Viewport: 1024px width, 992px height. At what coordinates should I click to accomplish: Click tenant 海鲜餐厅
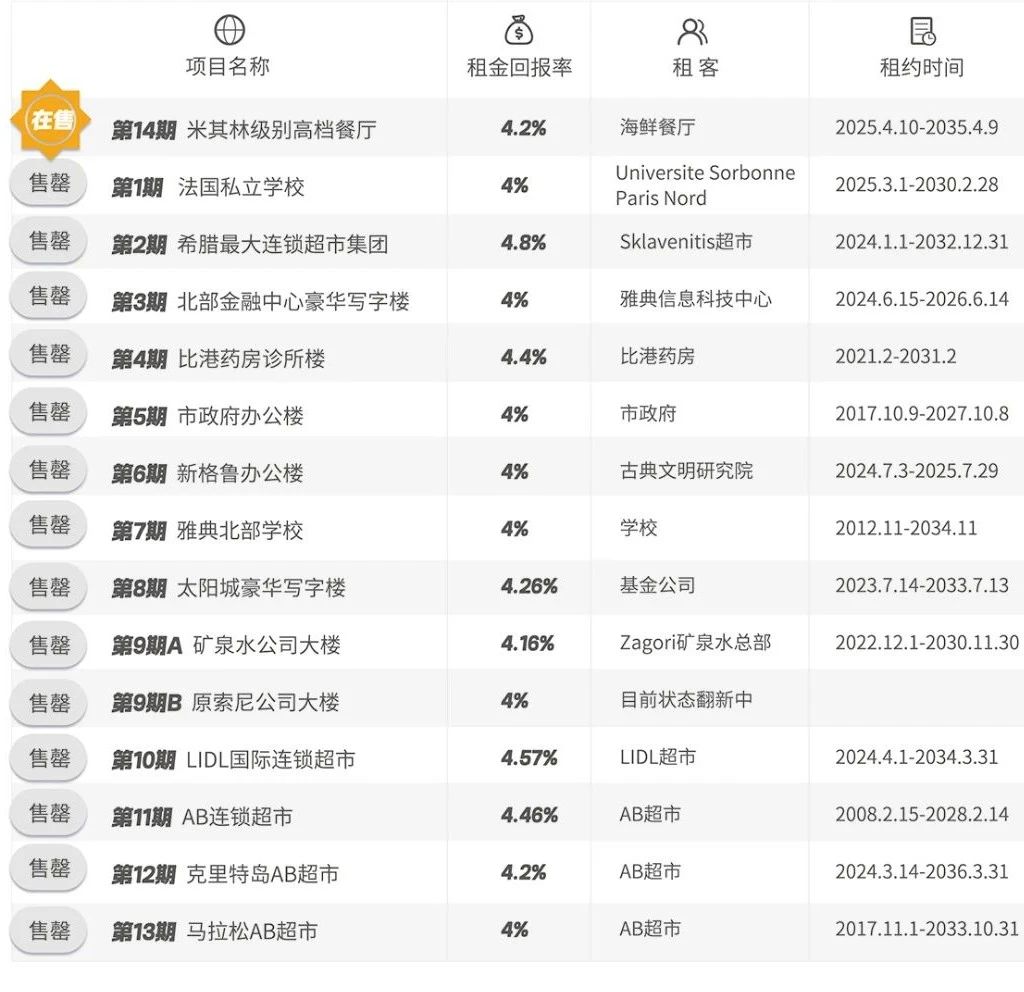[x=657, y=127]
